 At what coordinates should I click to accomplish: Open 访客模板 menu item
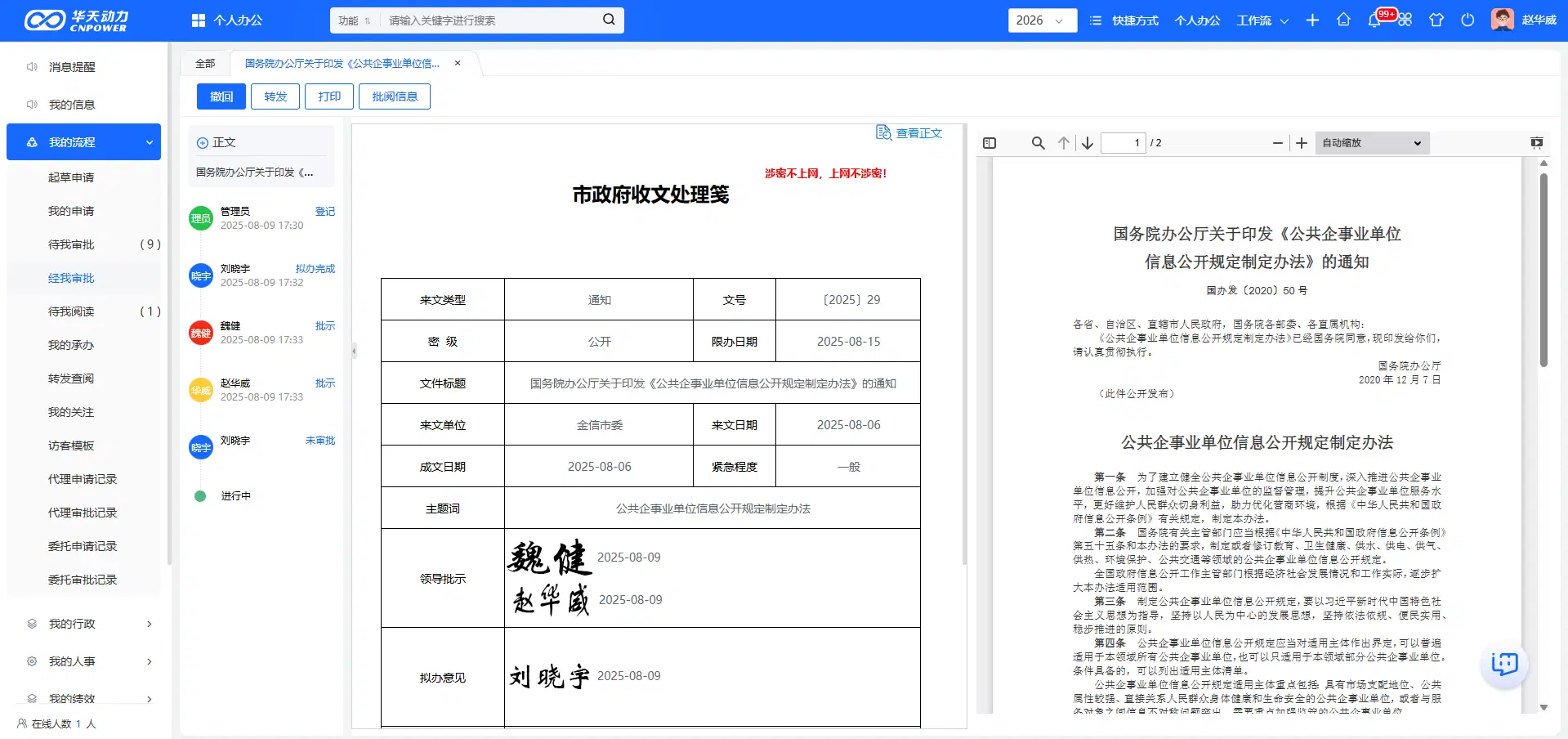point(71,446)
